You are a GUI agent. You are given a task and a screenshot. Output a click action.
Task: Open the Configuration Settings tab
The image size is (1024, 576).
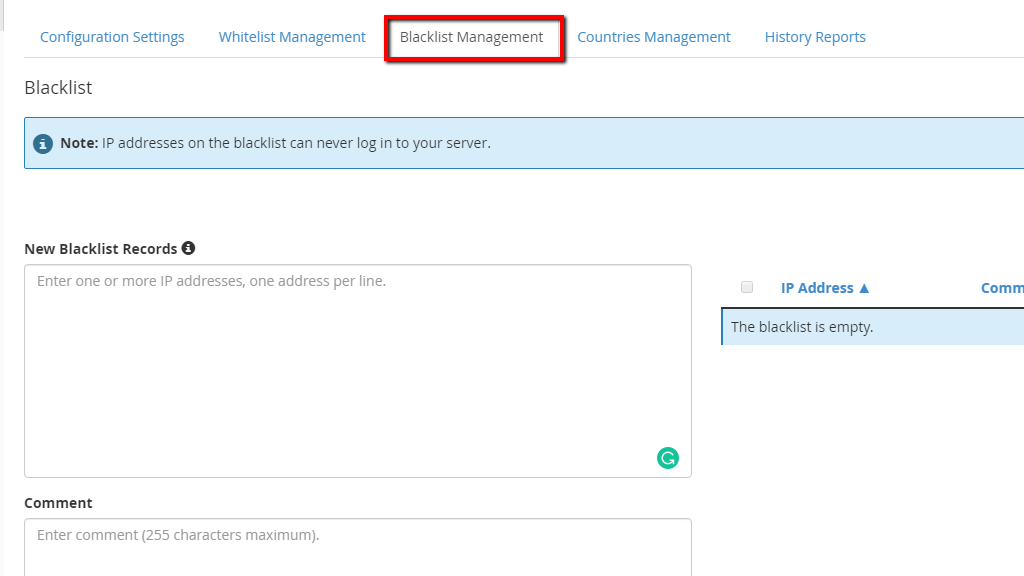coord(112,37)
